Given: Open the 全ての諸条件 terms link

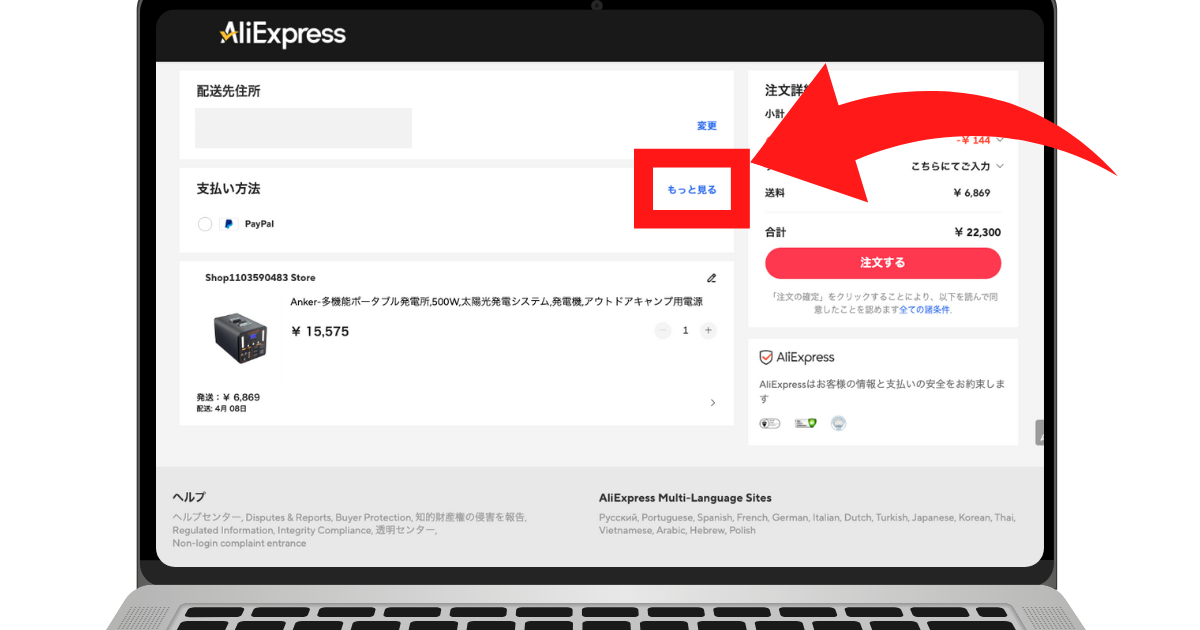Looking at the screenshot, I should [924, 310].
